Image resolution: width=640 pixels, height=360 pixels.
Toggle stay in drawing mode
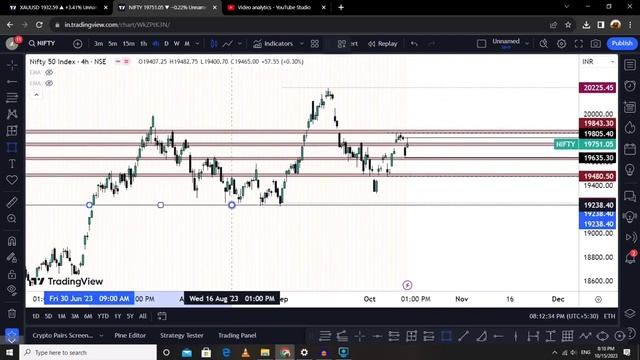click(x=12, y=257)
